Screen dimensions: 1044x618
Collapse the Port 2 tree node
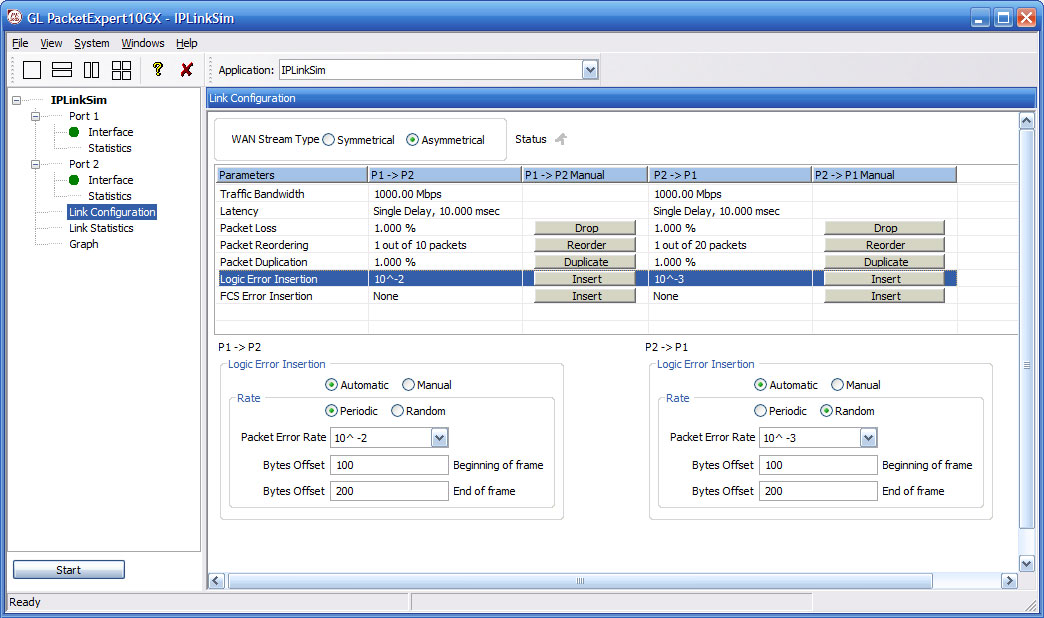coord(35,164)
